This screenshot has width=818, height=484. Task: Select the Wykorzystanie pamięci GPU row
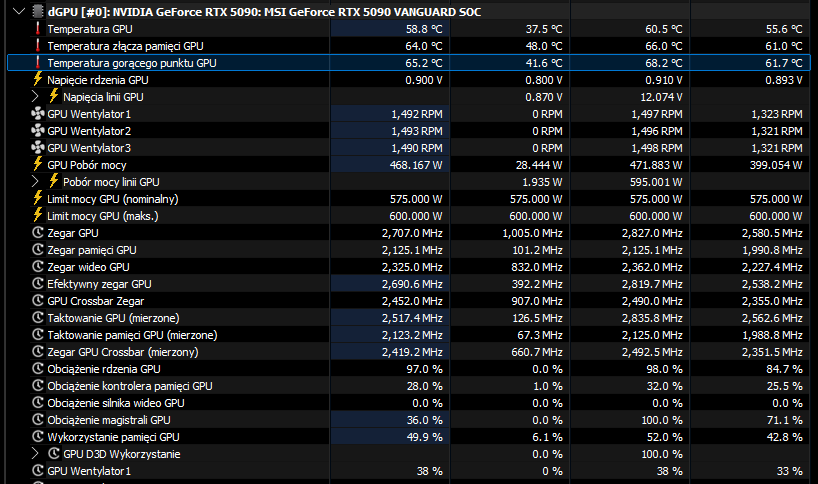pyautogui.click(x=408, y=437)
